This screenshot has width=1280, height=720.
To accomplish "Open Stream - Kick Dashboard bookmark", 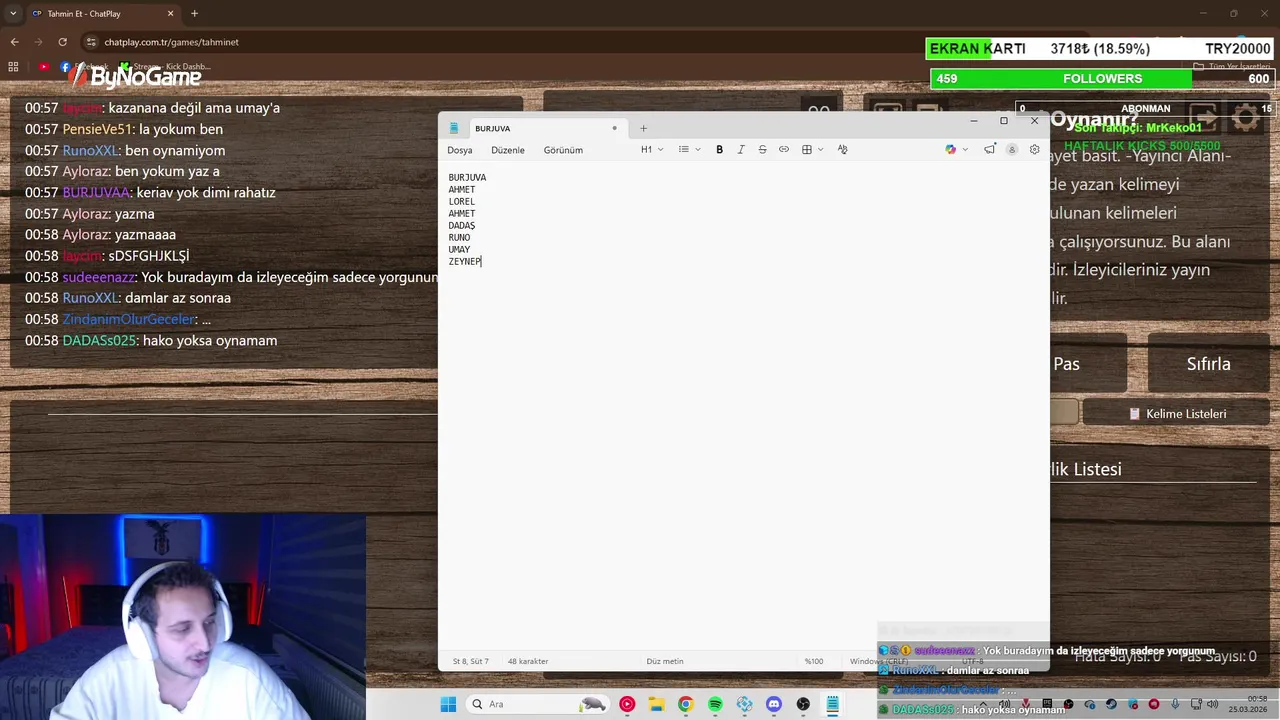I will (165, 67).
